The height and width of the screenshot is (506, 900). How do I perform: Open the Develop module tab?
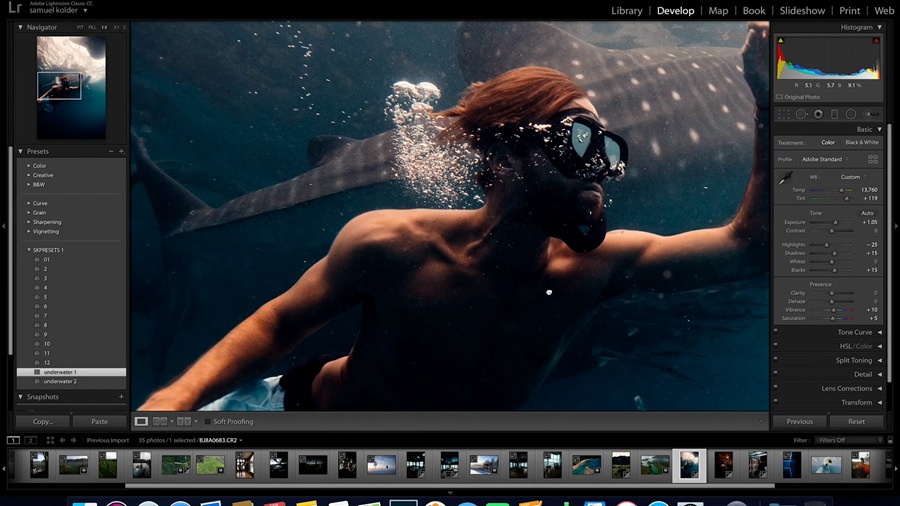coord(676,10)
